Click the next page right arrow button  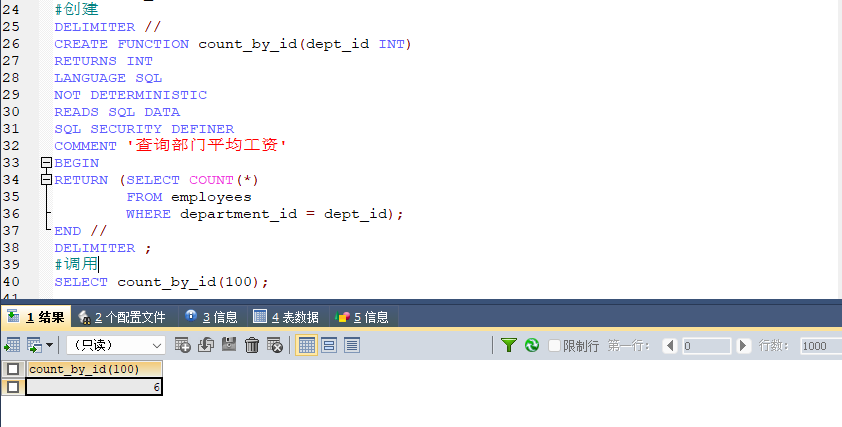click(x=743, y=345)
